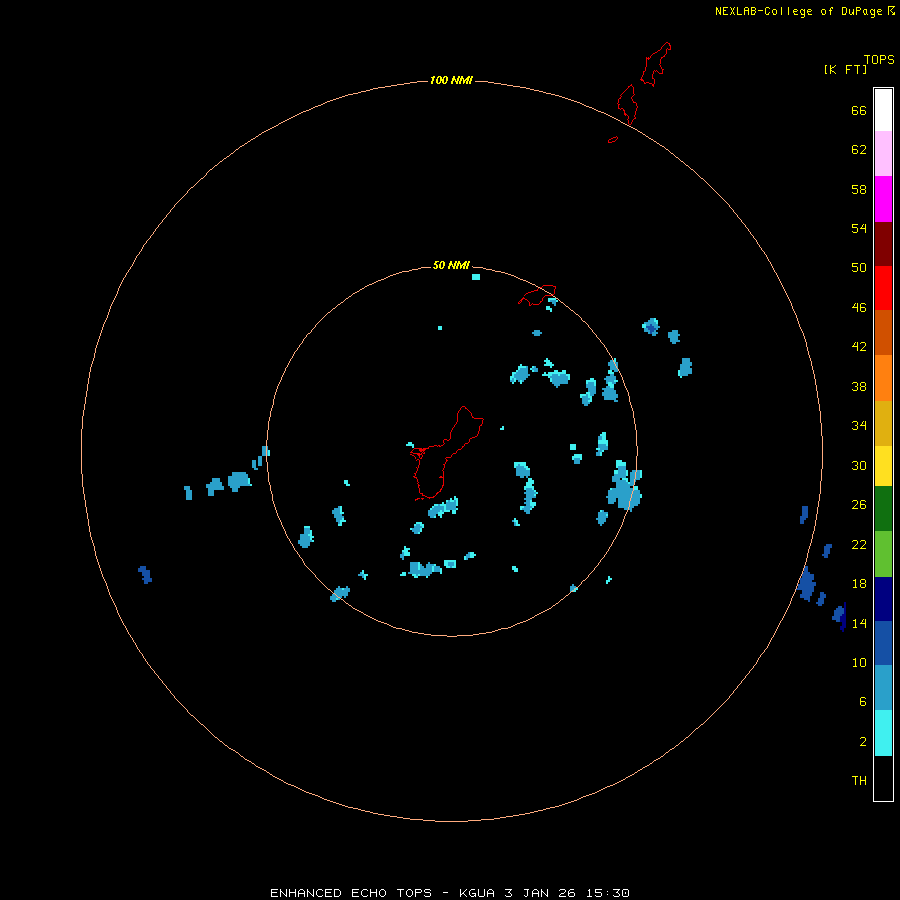Click small cyan echo beside 50 NMI label
900x900 pixels.
476,277
